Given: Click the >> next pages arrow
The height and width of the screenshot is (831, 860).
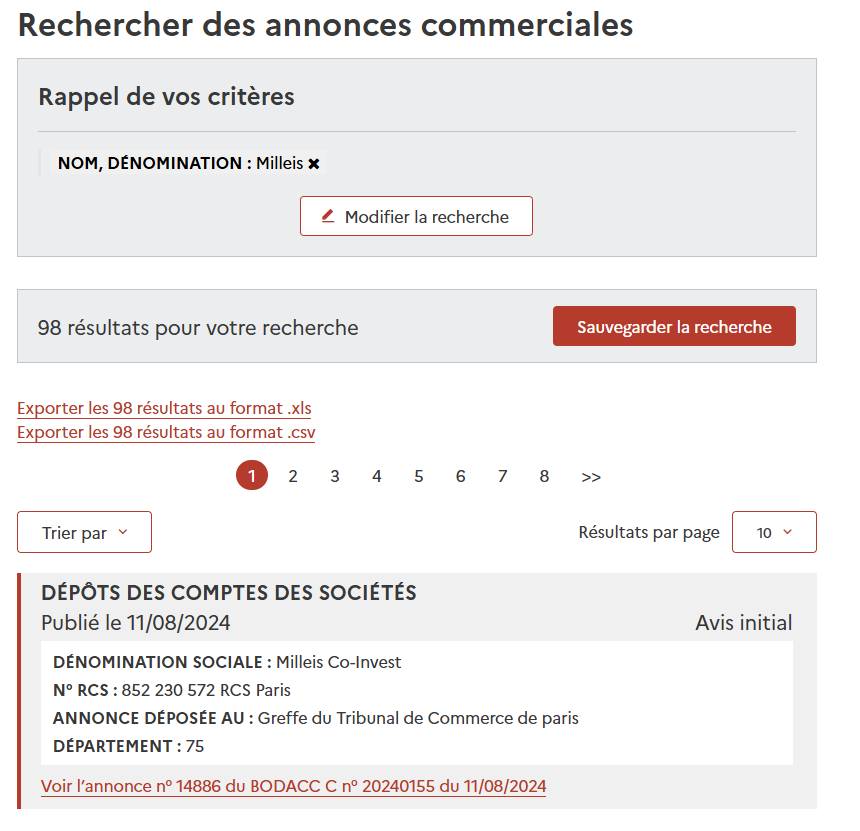Looking at the screenshot, I should (591, 477).
